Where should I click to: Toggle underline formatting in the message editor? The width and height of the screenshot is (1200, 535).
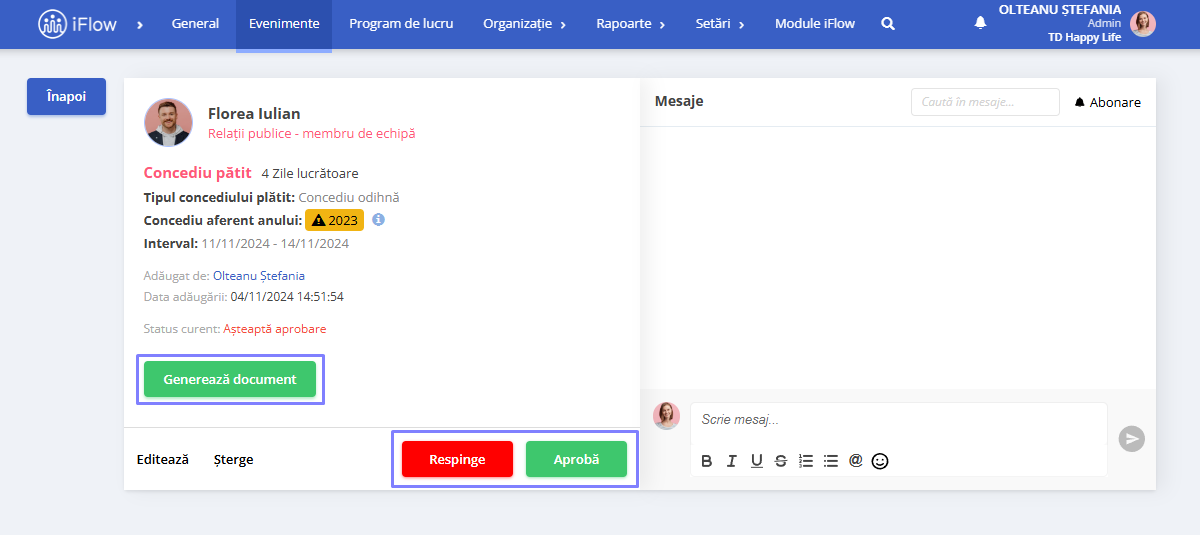coord(756,461)
